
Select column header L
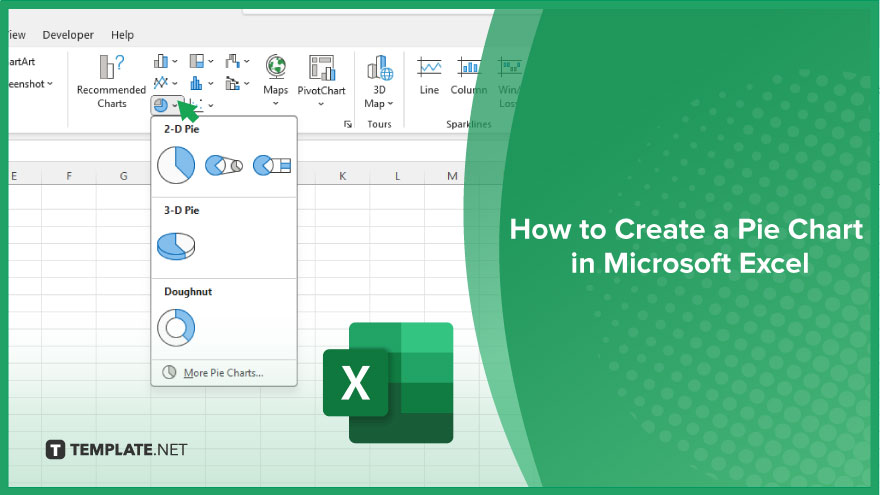(397, 176)
